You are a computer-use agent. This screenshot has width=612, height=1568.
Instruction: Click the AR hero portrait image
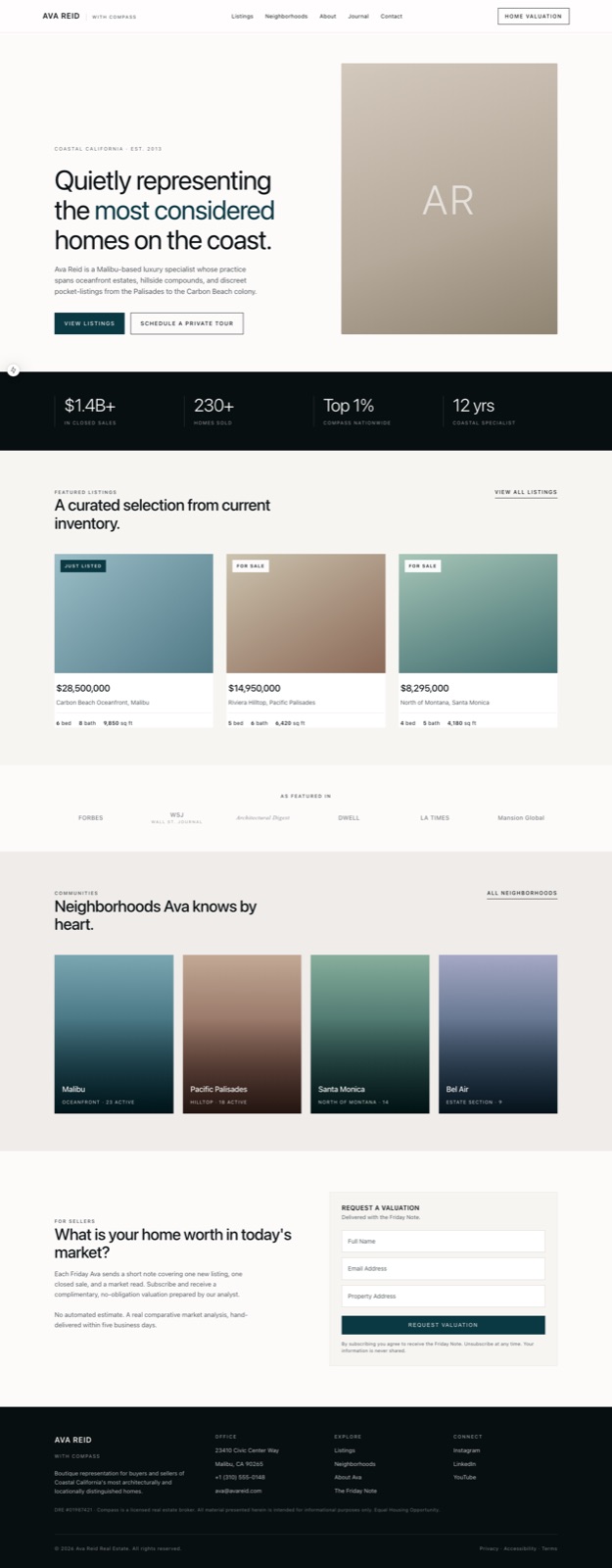click(x=449, y=199)
